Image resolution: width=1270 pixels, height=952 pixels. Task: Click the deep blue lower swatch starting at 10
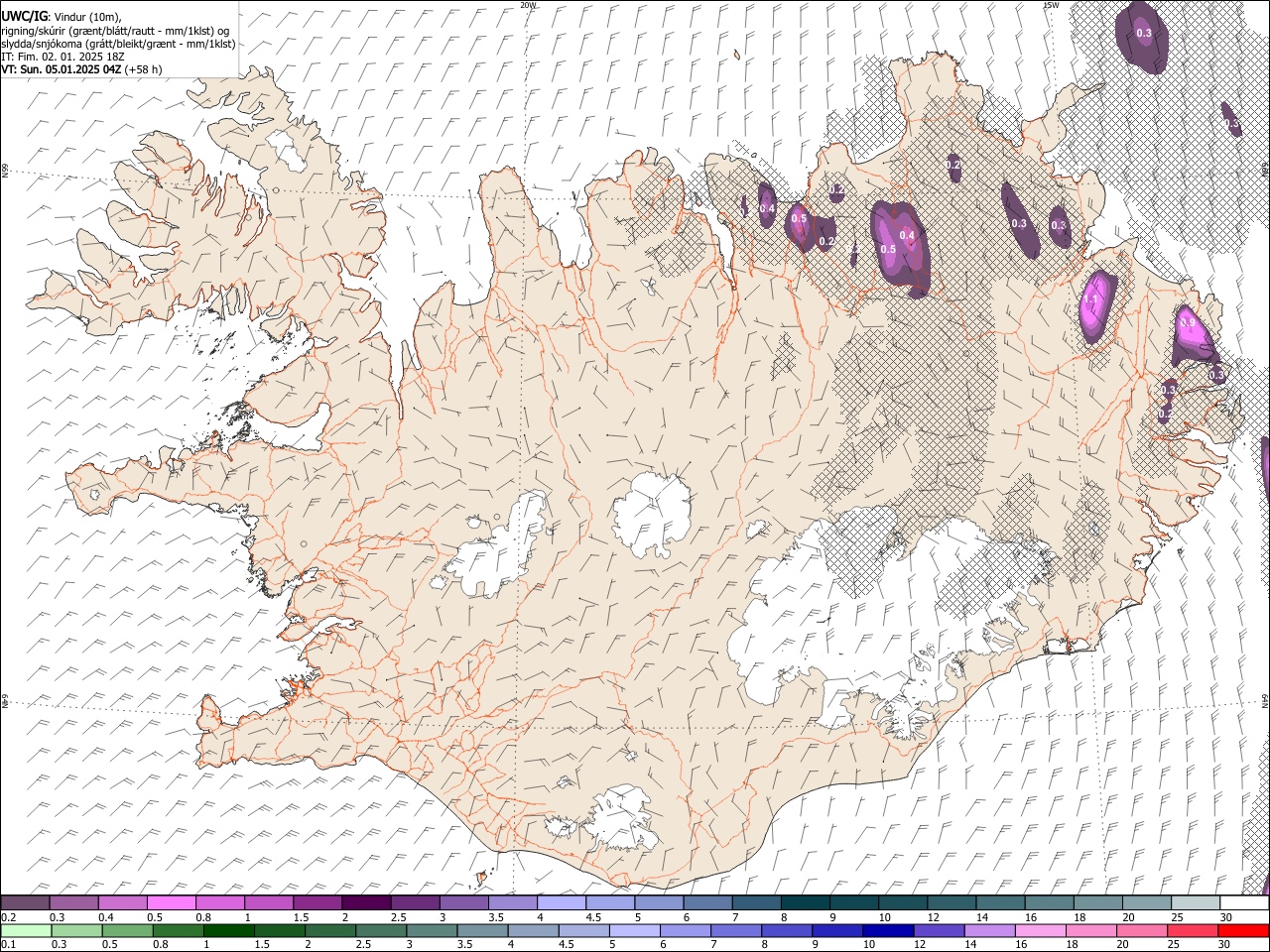click(x=888, y=930)
